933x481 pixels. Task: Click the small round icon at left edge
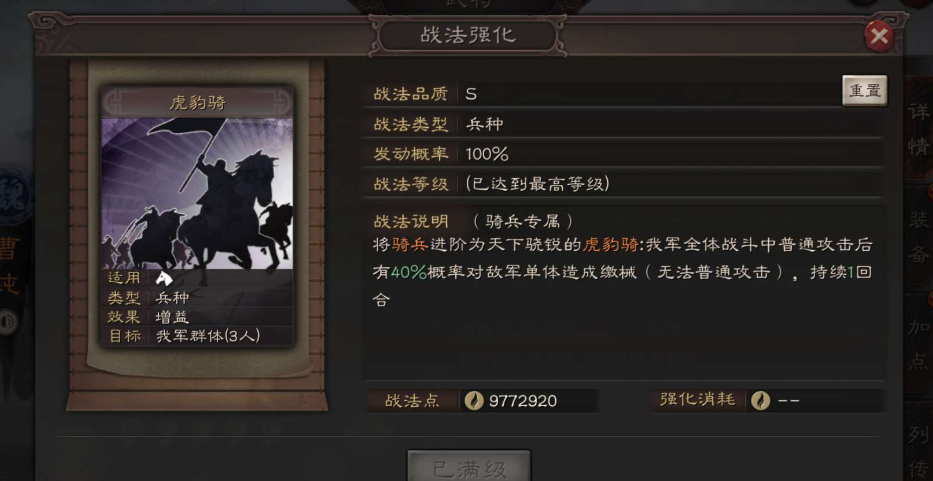8,322
